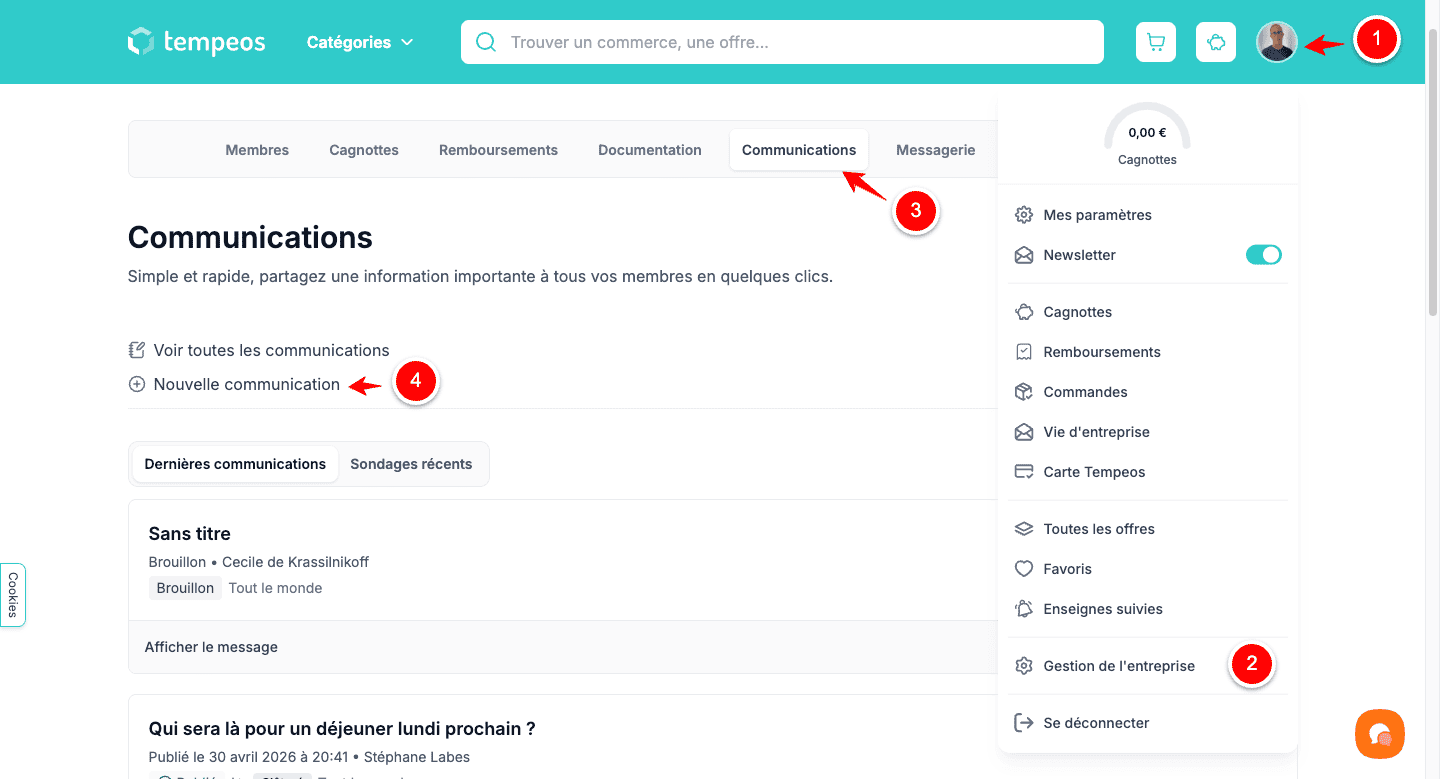
Task: Click the magnifier icon in search bar
Action: 486,42
